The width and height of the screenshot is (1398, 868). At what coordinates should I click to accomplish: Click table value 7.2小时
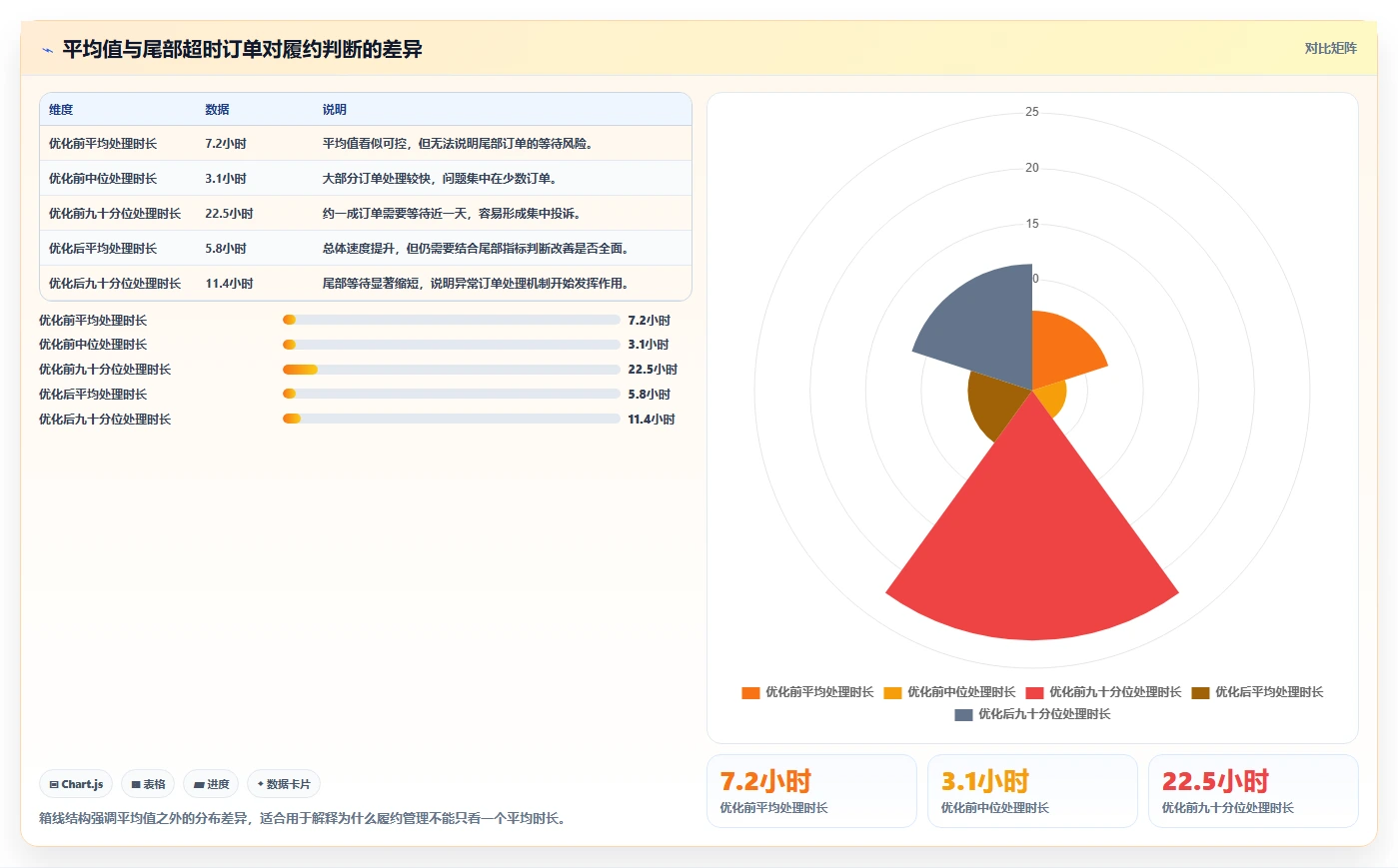click(226, 144)
